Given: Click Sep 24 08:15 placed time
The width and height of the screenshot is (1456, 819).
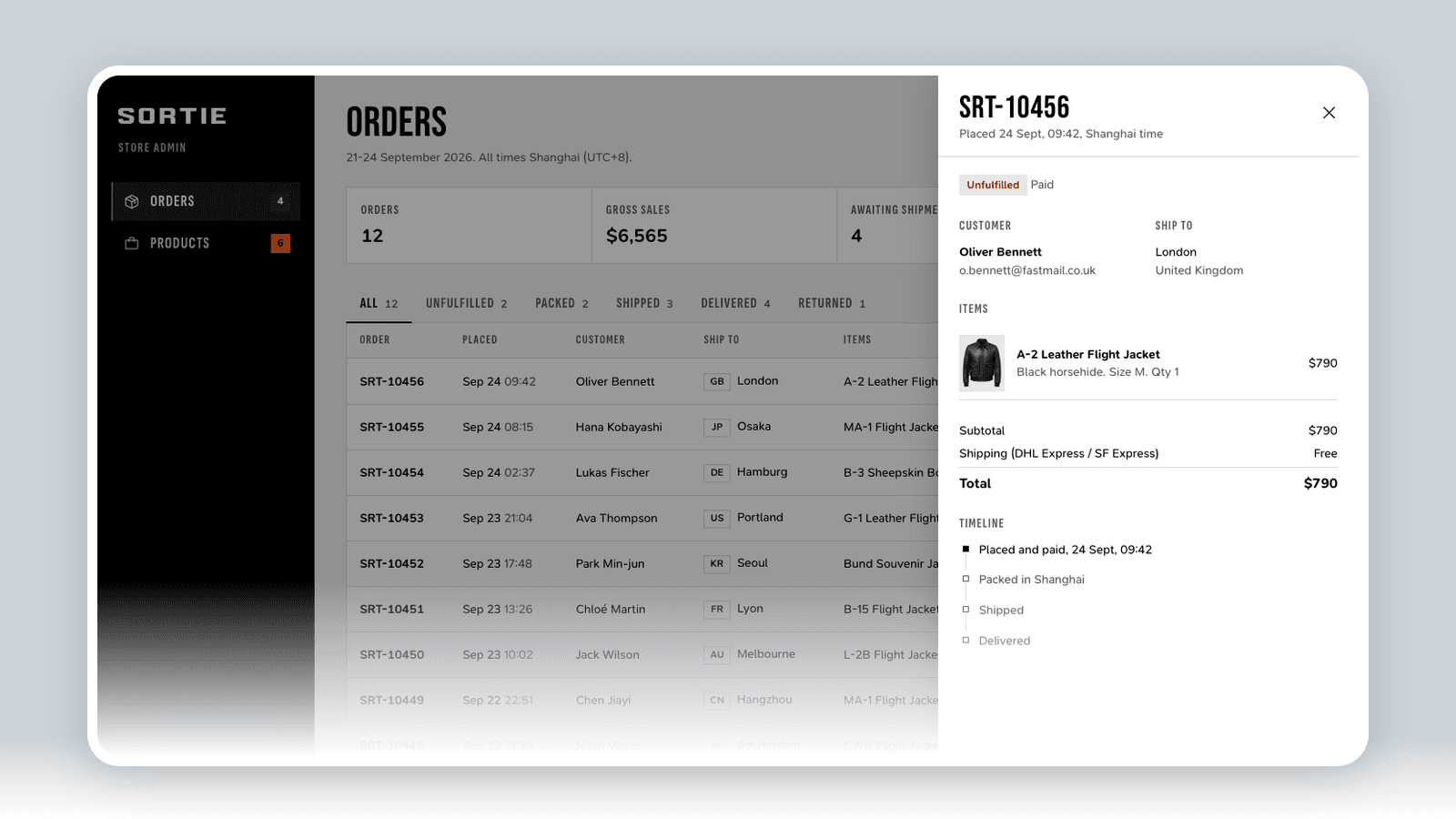Looking at the screenshot, I should pos(498,427).
